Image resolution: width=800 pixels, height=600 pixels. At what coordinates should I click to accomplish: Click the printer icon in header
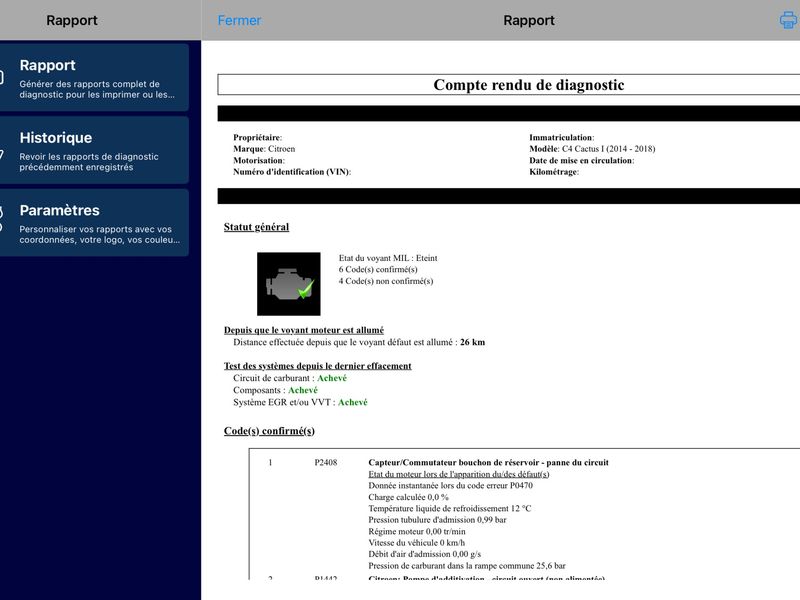pyautogui.click(x=789, y=20)
